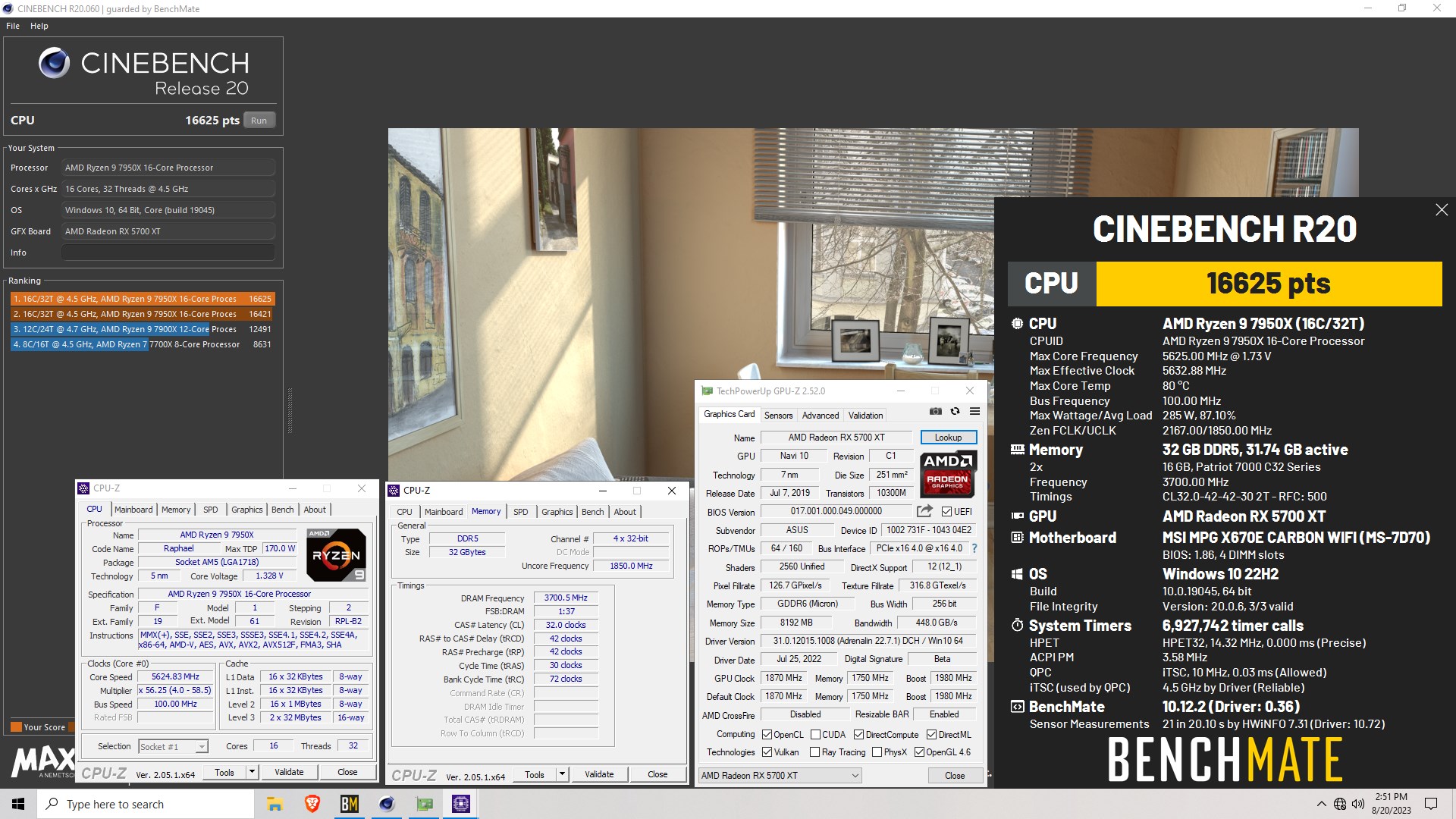Expand Tools dropdown arrow in CPU-Z Memory window
1456x819 pixels.
tap(562, 774)
